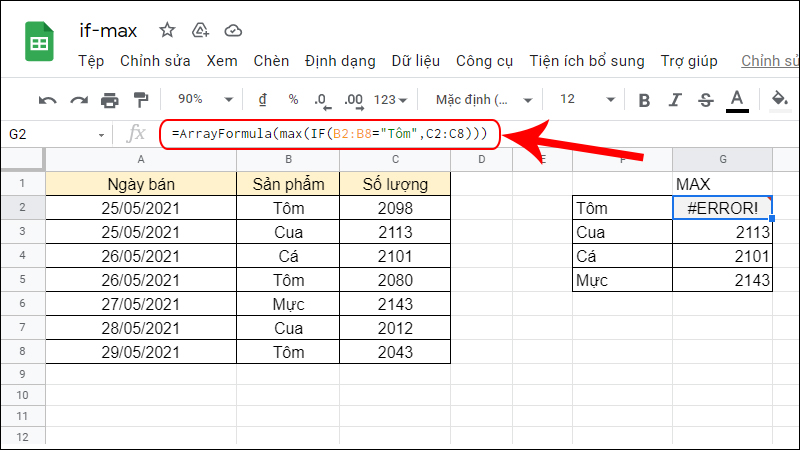Select the Paint format roller tool
The height and width of the screenshot is (450, 800).
pos(141,100)
